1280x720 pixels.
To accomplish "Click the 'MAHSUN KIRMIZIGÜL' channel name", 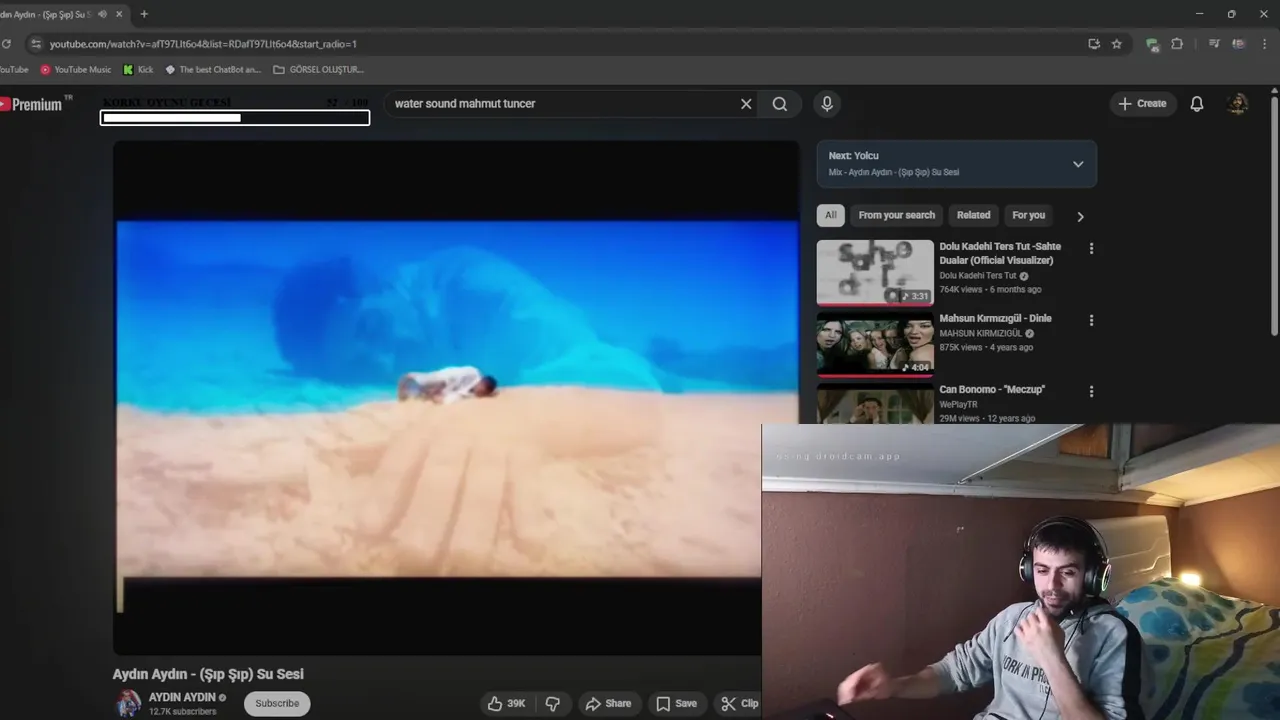I will click(980, 333).
